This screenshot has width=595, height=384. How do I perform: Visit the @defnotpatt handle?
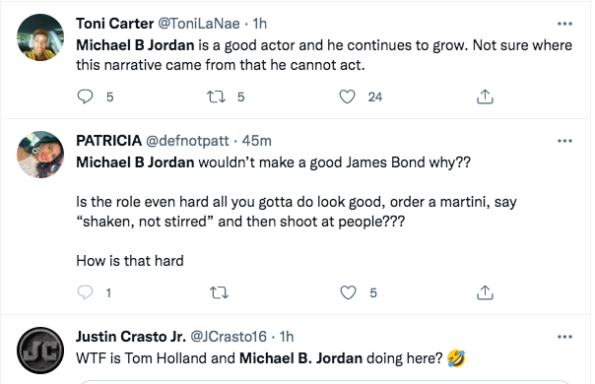[187, 141]
